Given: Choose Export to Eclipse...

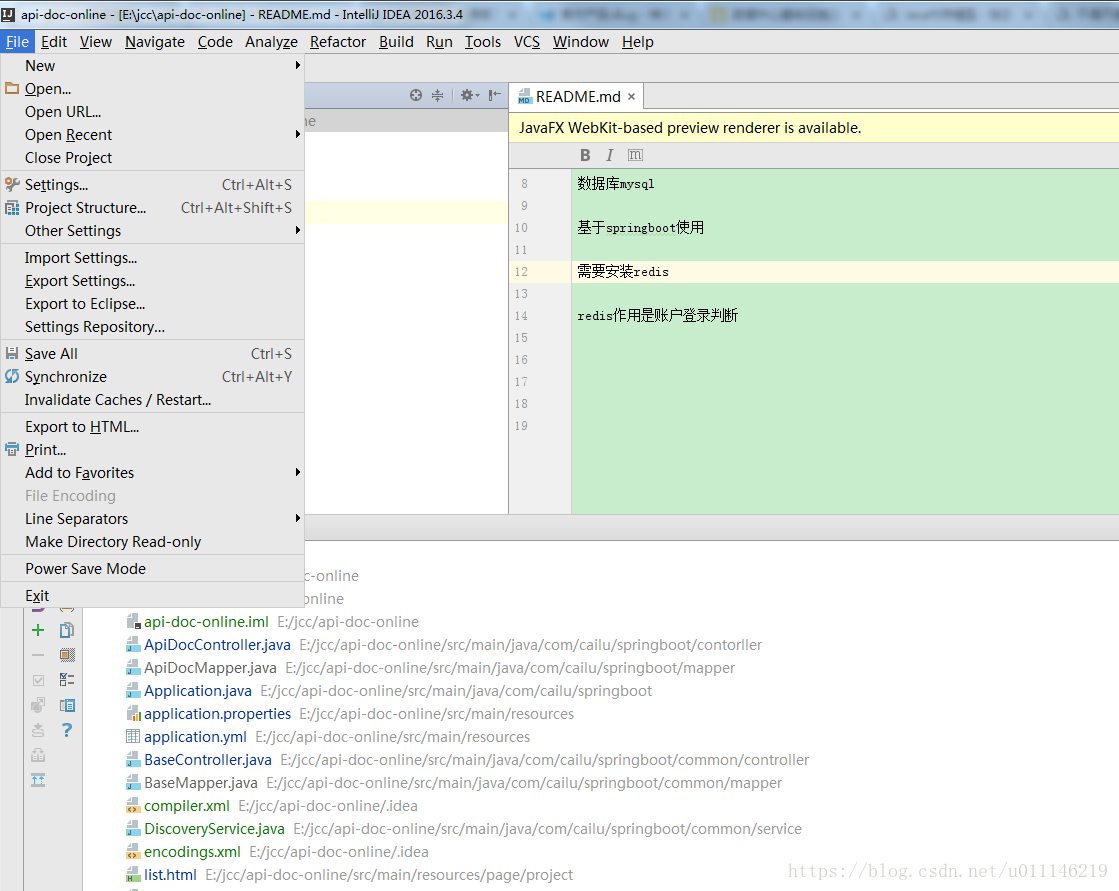Looking at the screenshot, I should [153, 304].
